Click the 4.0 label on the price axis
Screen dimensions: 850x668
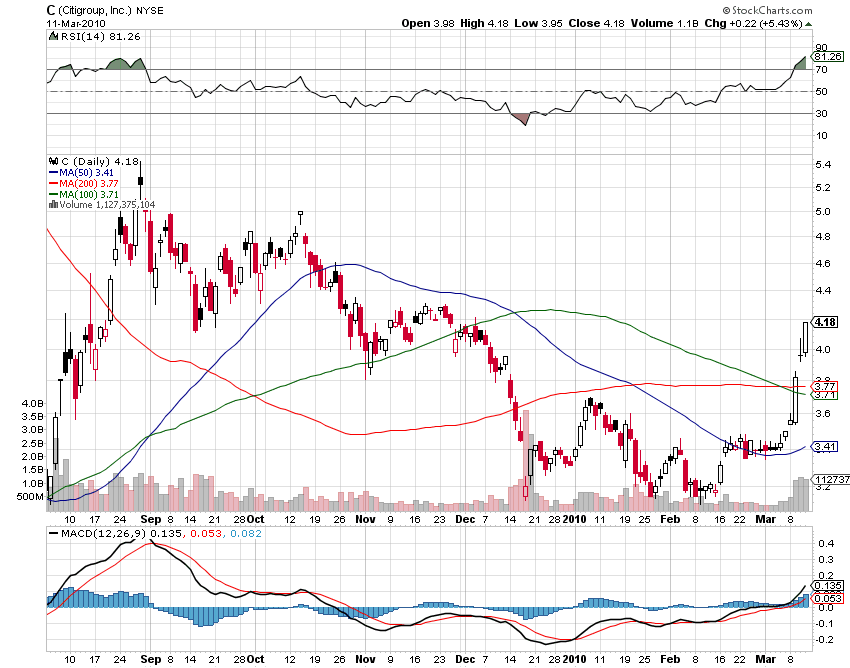point(823,349)
